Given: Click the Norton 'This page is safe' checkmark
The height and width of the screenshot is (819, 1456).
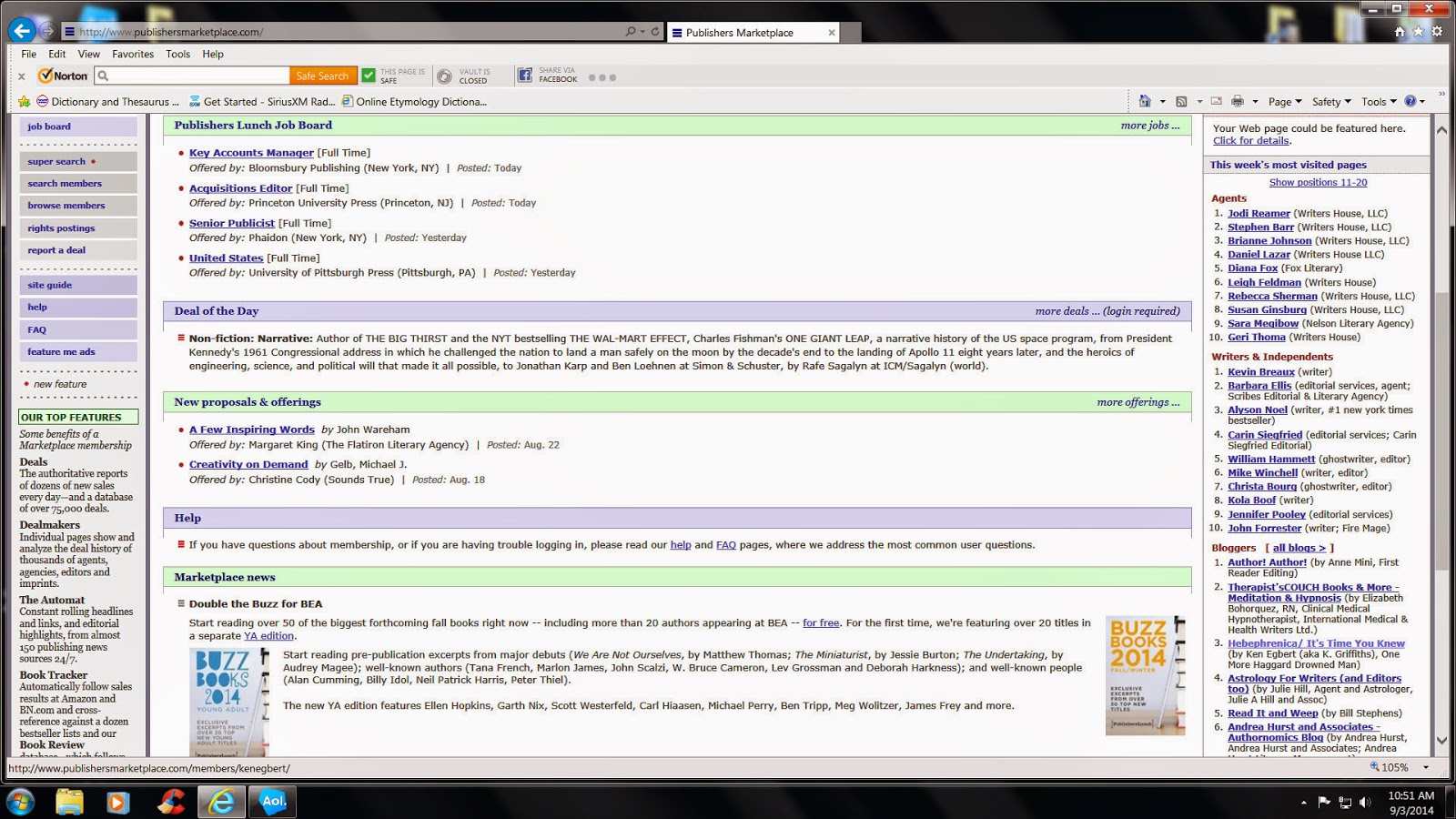Looking at the screenshot, I should pos(369,76).
